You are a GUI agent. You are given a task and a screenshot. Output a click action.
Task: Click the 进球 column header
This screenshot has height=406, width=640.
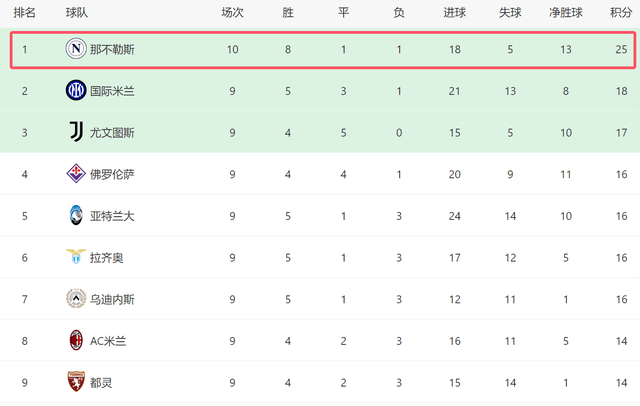[454, 13]
